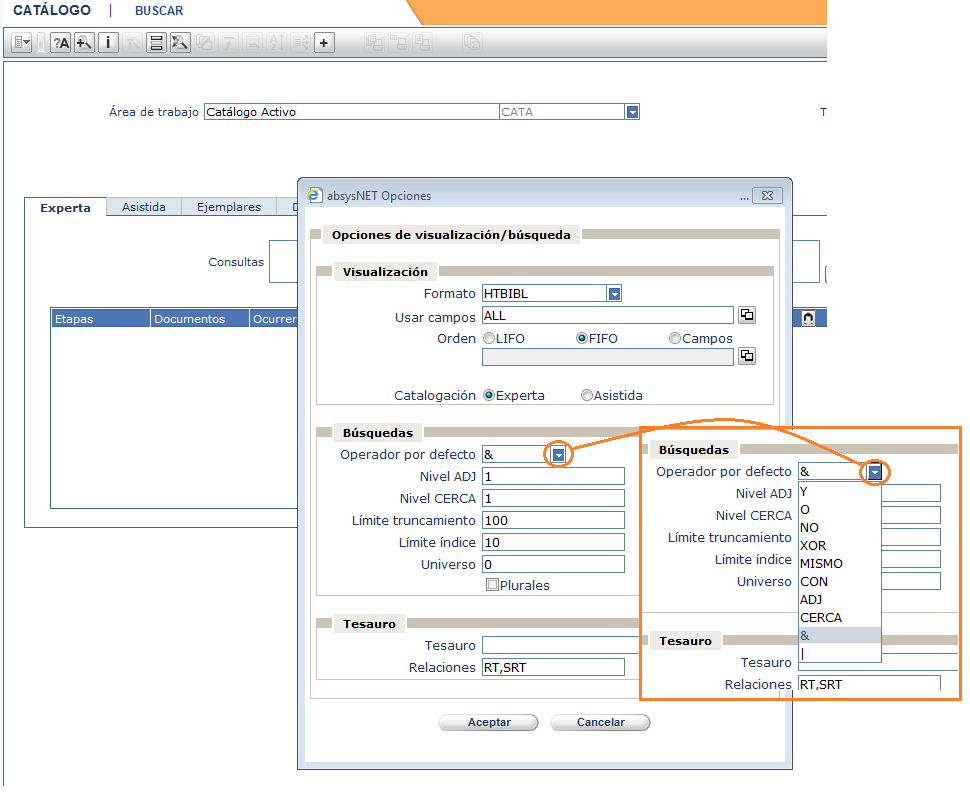Viewport: 970px width, 792px height.
Task: Open Operador por defecto dropdown in dialog
Action: point(559,455)
